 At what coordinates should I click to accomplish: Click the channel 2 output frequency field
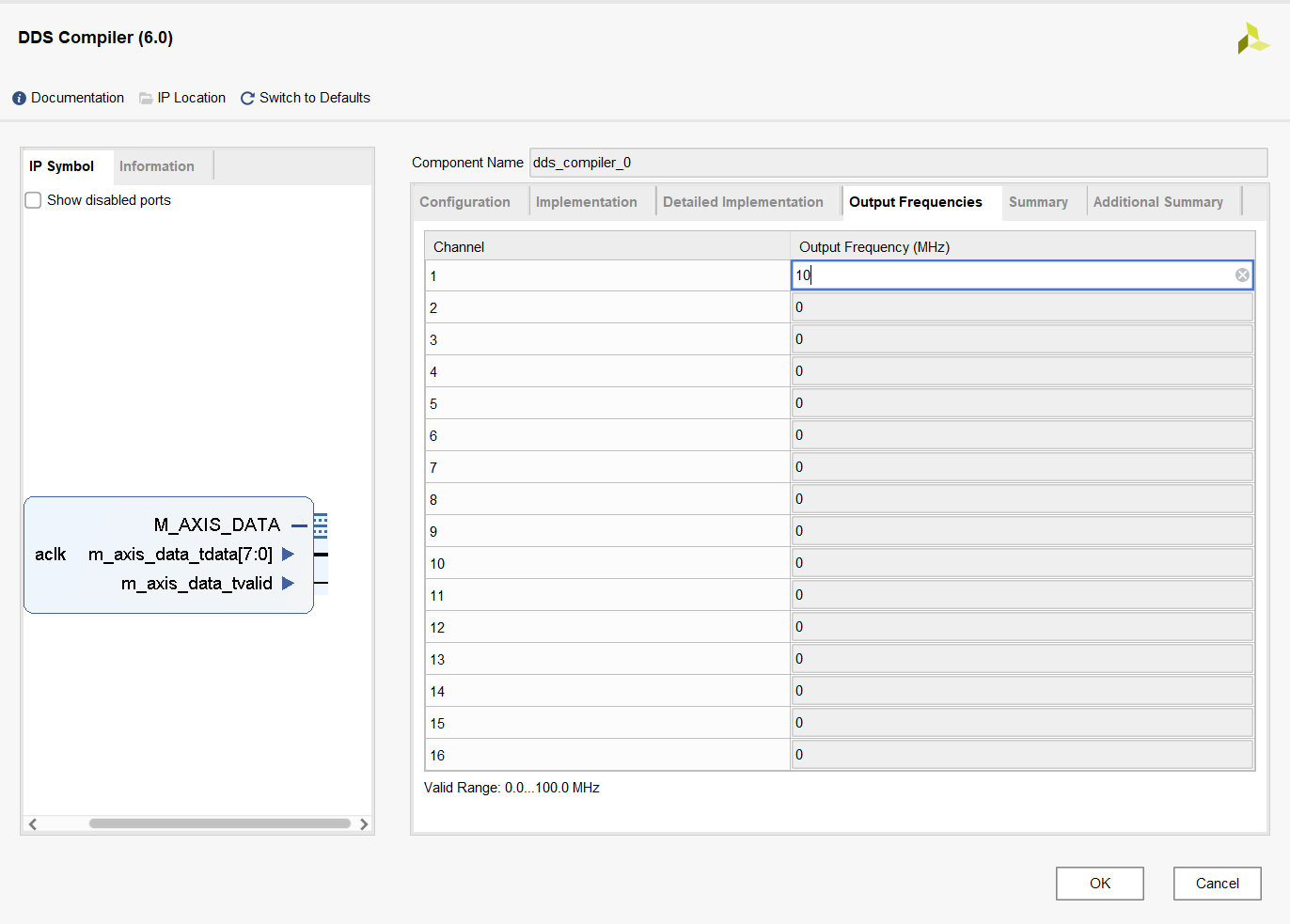click(x=1022, y=307)
